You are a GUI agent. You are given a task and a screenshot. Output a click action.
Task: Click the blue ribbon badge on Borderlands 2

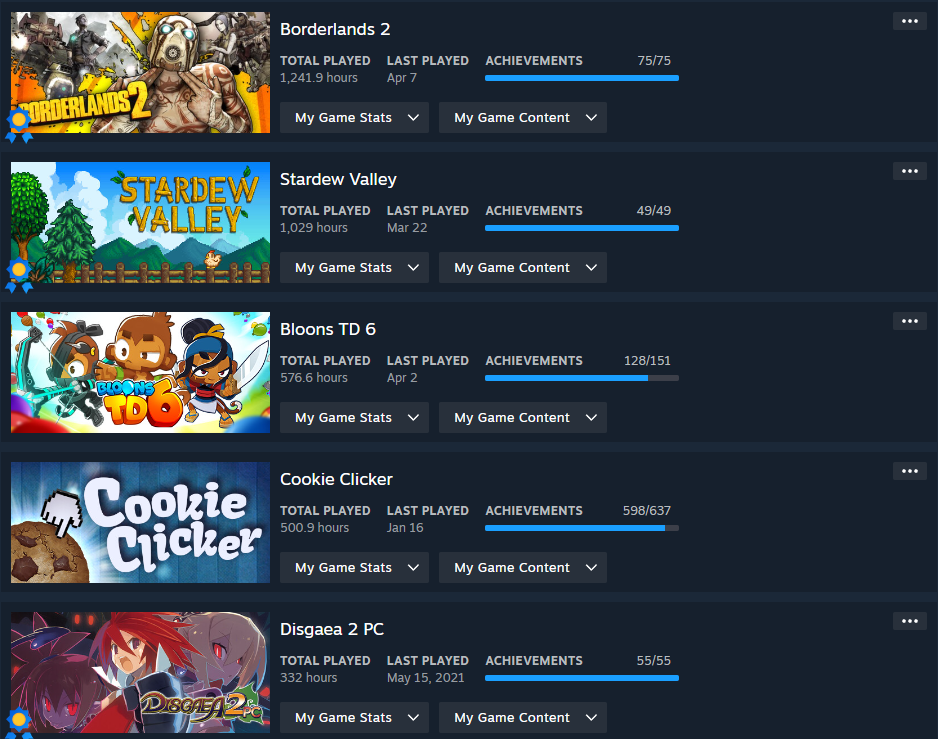19,125
